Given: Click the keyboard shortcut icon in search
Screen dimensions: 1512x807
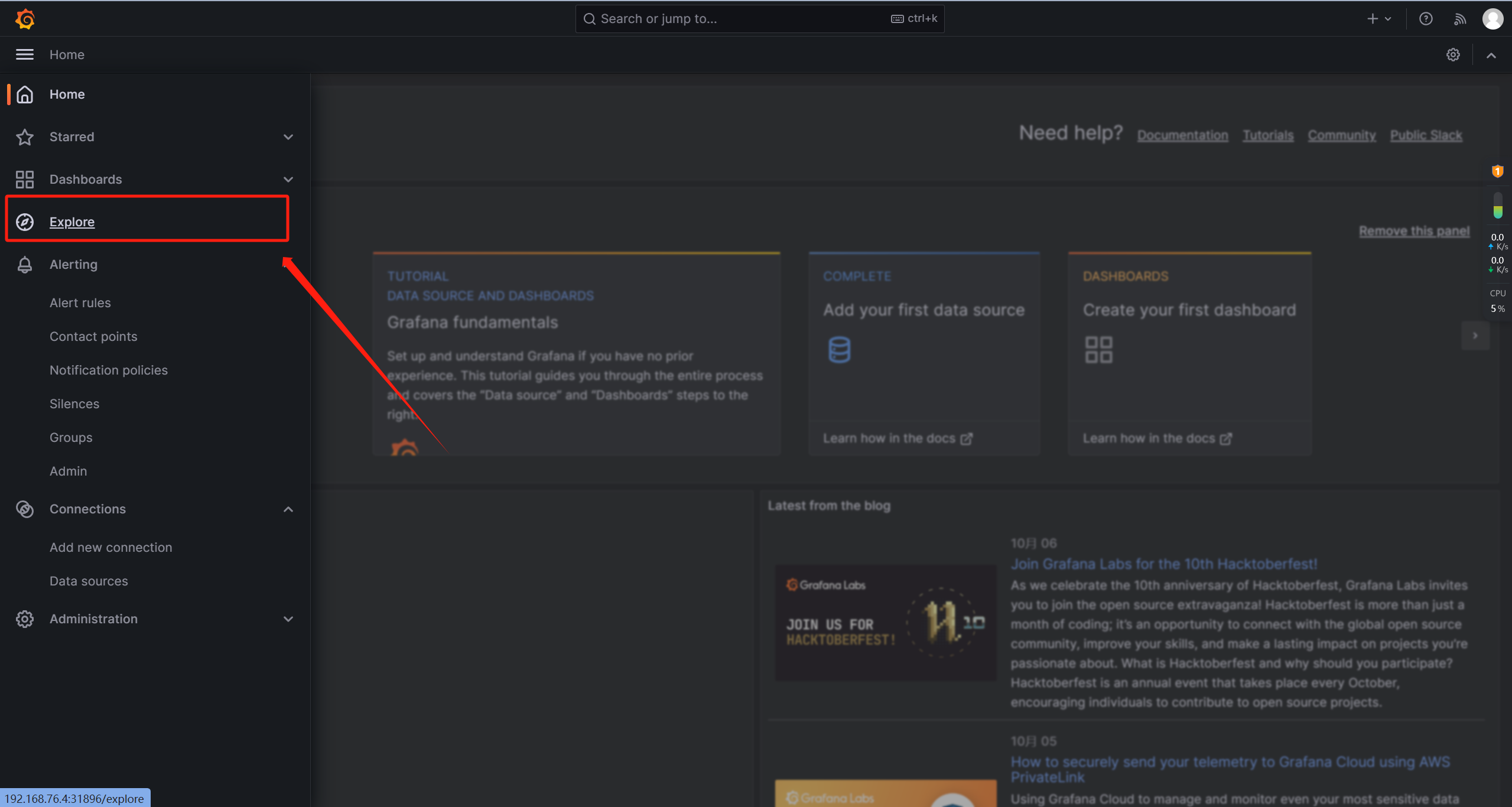Looking at the screenshot, I should [x=897, y=19].
